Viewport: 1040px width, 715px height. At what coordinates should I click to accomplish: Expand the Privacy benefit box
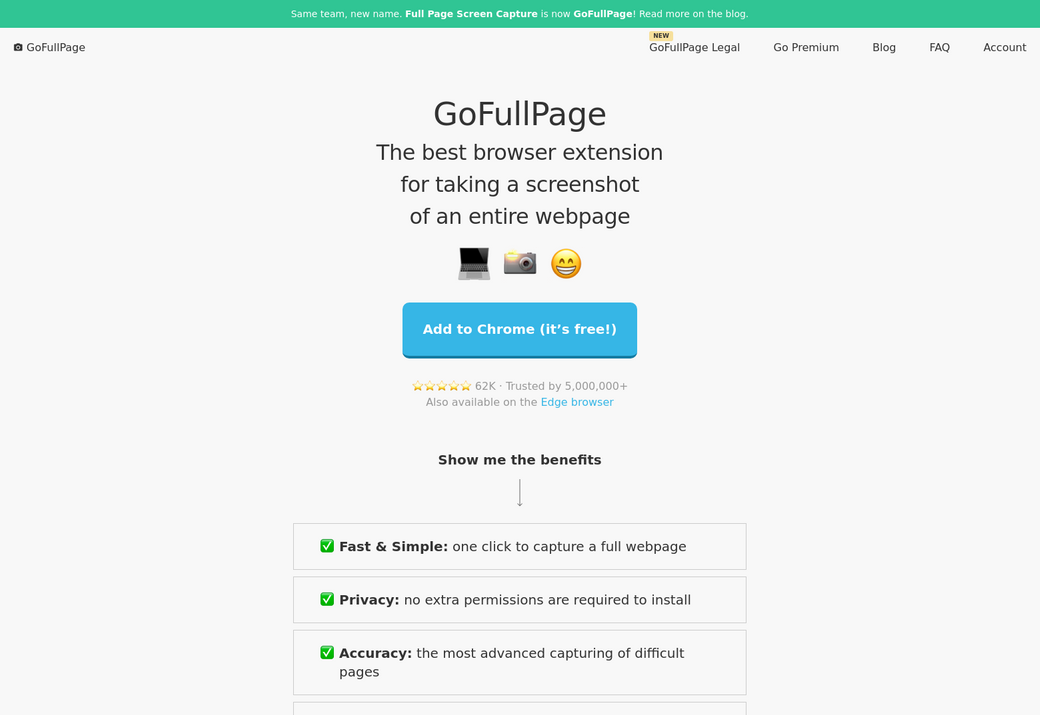click(x=519, y=599)
